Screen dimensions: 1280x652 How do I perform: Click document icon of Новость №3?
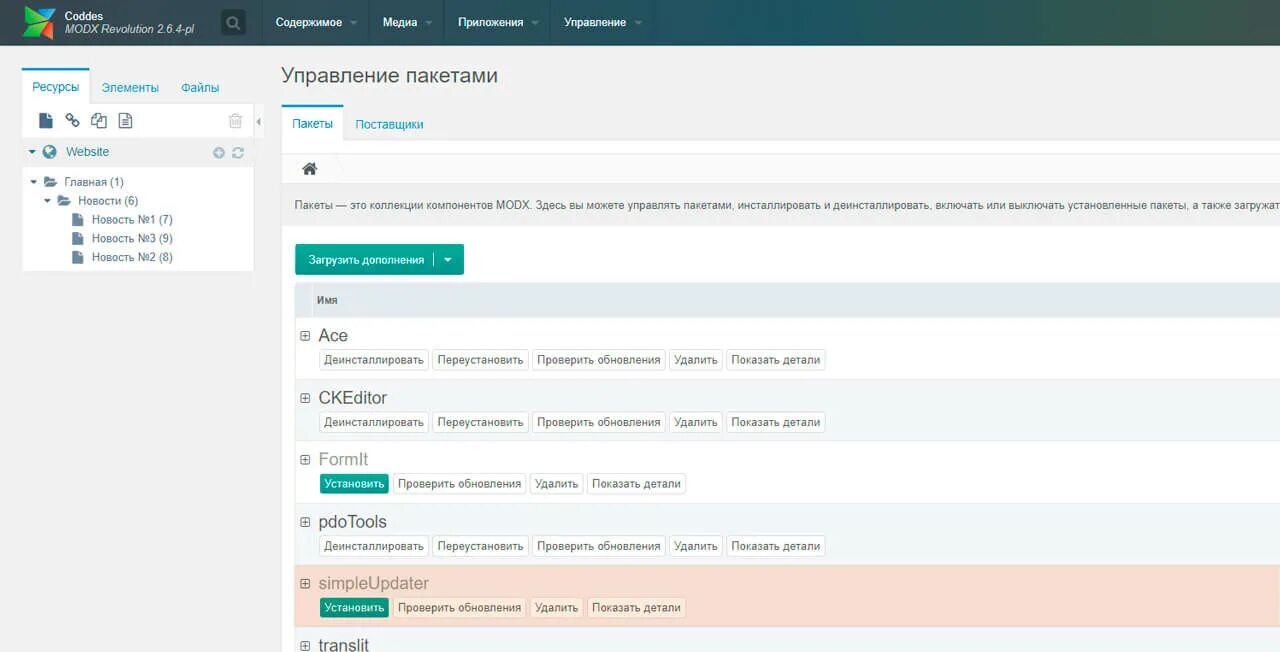pos(77,238)
